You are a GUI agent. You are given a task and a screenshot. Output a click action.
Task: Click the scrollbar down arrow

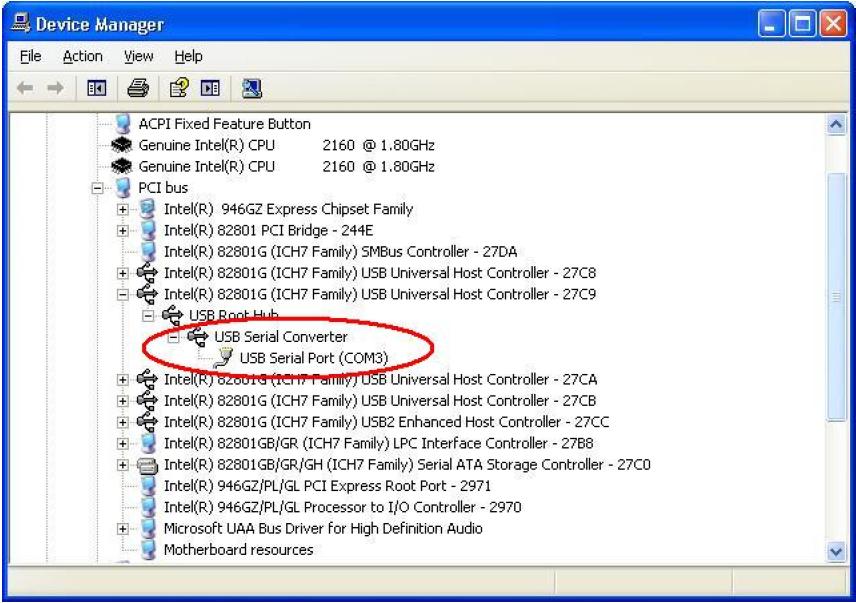(836, 552)
